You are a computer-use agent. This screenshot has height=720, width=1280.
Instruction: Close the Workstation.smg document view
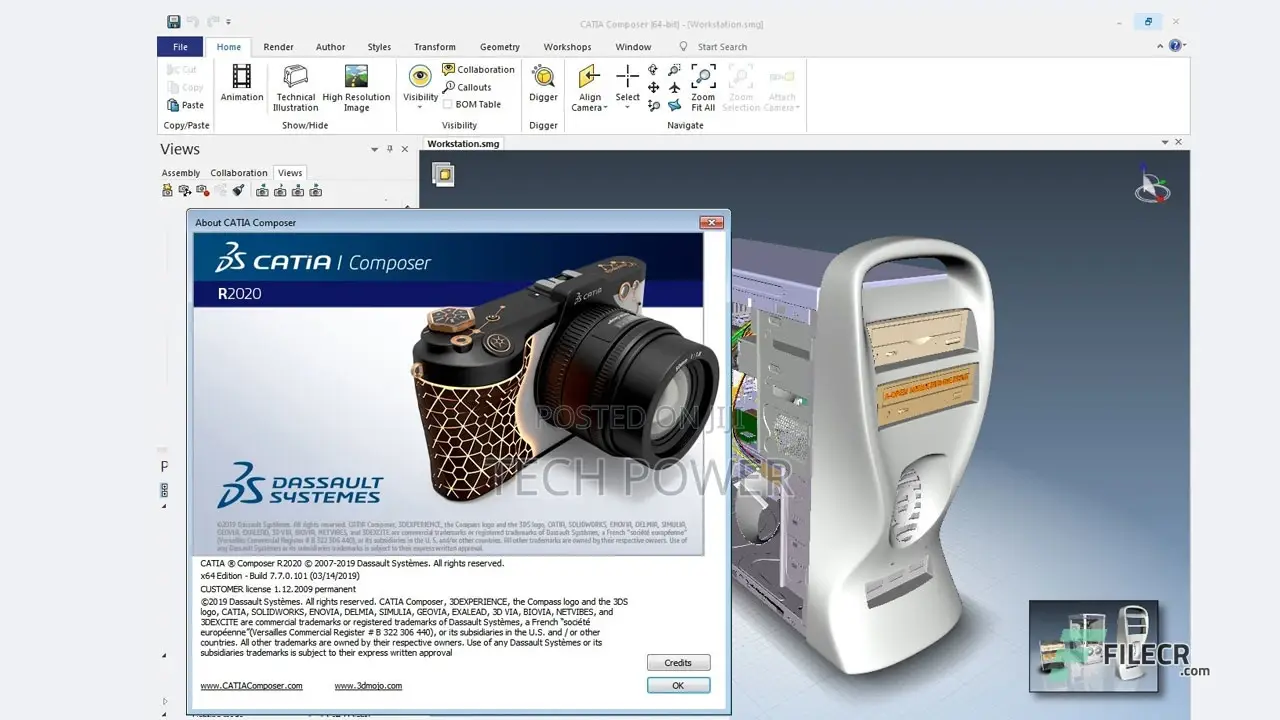pyautogui.click(x=1178, y=142)
